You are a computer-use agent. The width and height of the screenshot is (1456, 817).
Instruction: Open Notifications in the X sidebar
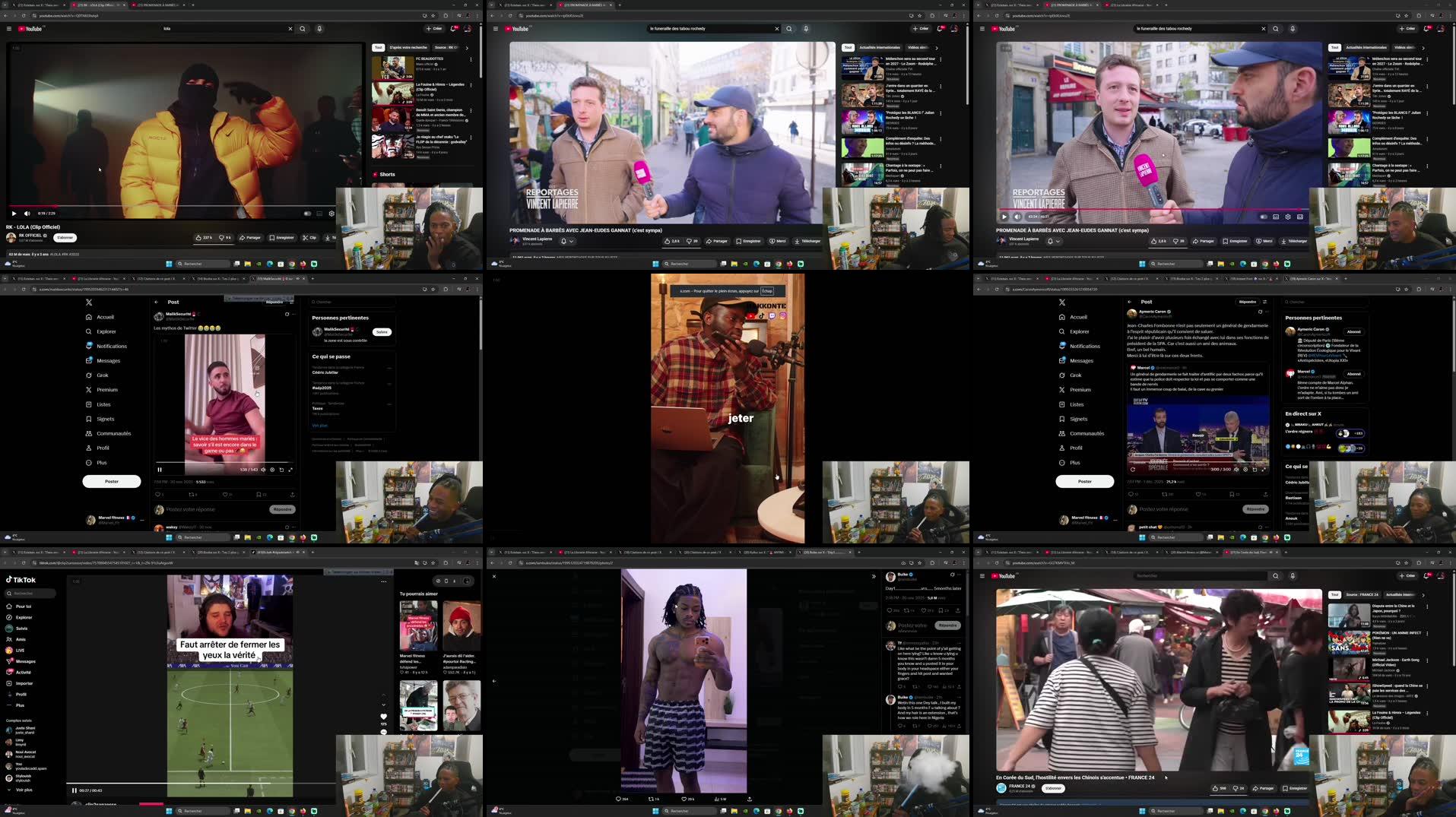[x=110, y=346]
